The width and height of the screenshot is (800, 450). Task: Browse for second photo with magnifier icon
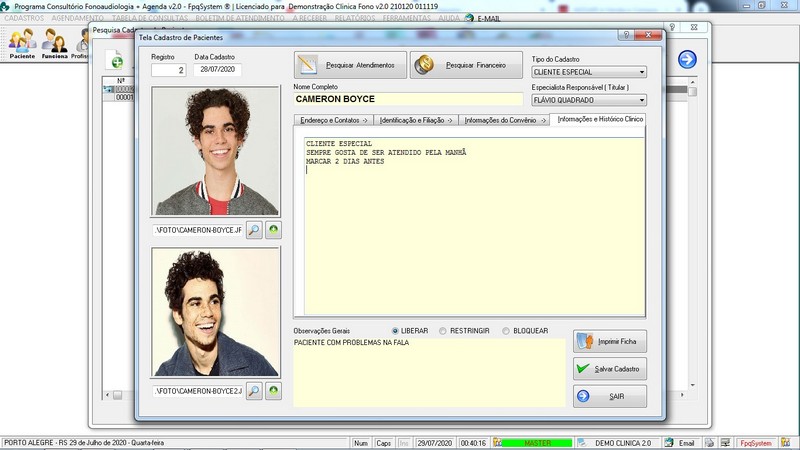click(x=254, y=391)
